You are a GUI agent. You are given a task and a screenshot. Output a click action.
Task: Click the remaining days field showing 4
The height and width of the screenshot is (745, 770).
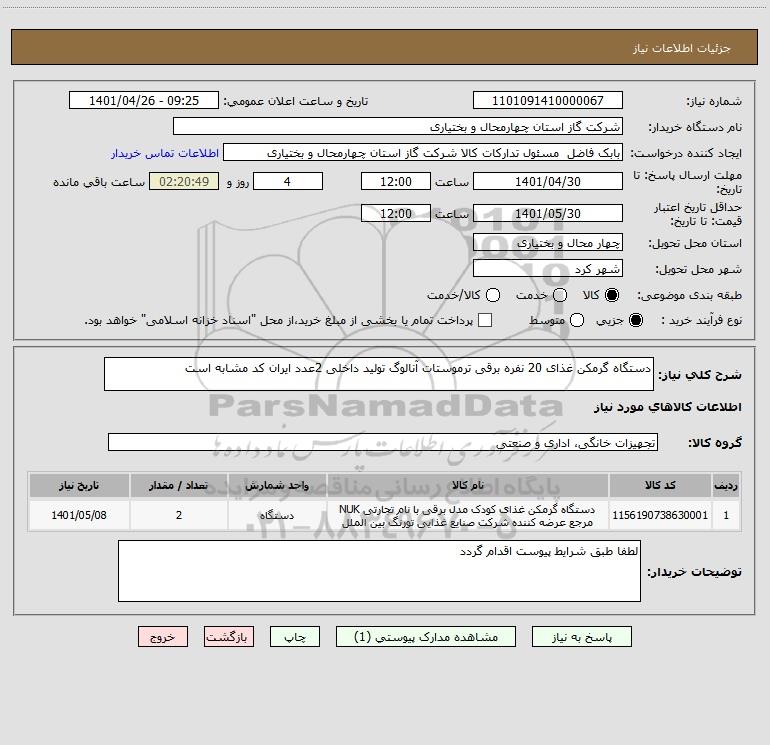point(288,181)
